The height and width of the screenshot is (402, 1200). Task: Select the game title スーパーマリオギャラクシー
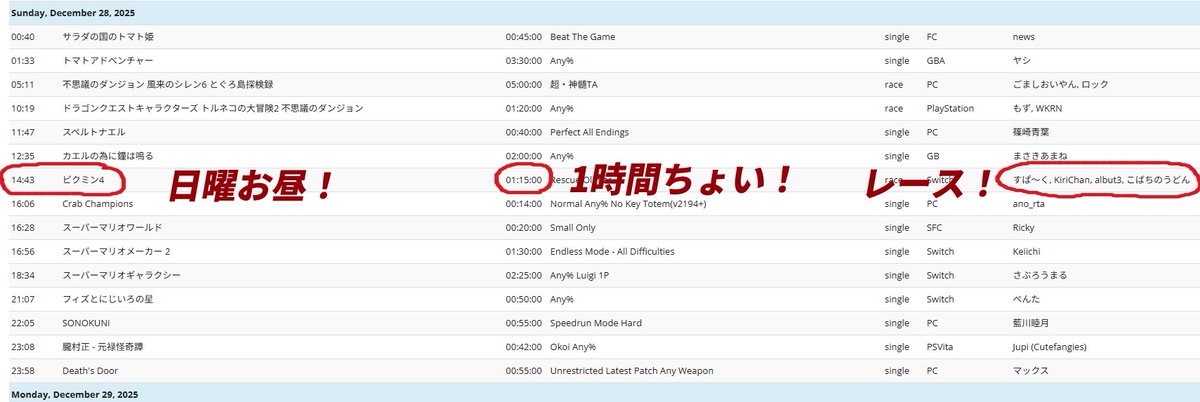tap(121, 275)
